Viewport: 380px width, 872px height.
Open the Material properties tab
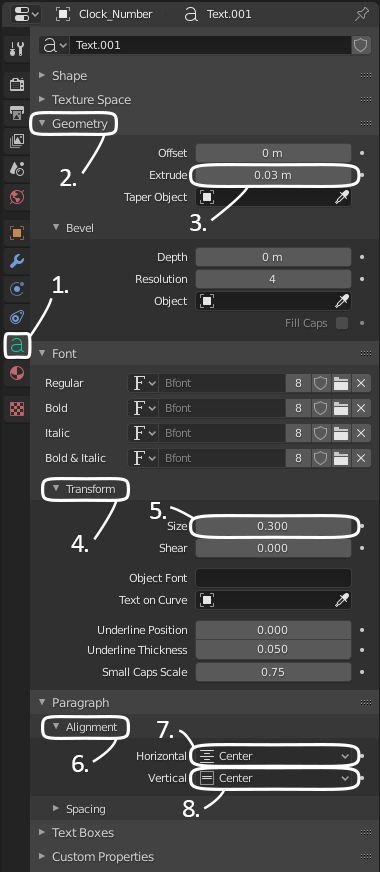(x=17, y=373)
